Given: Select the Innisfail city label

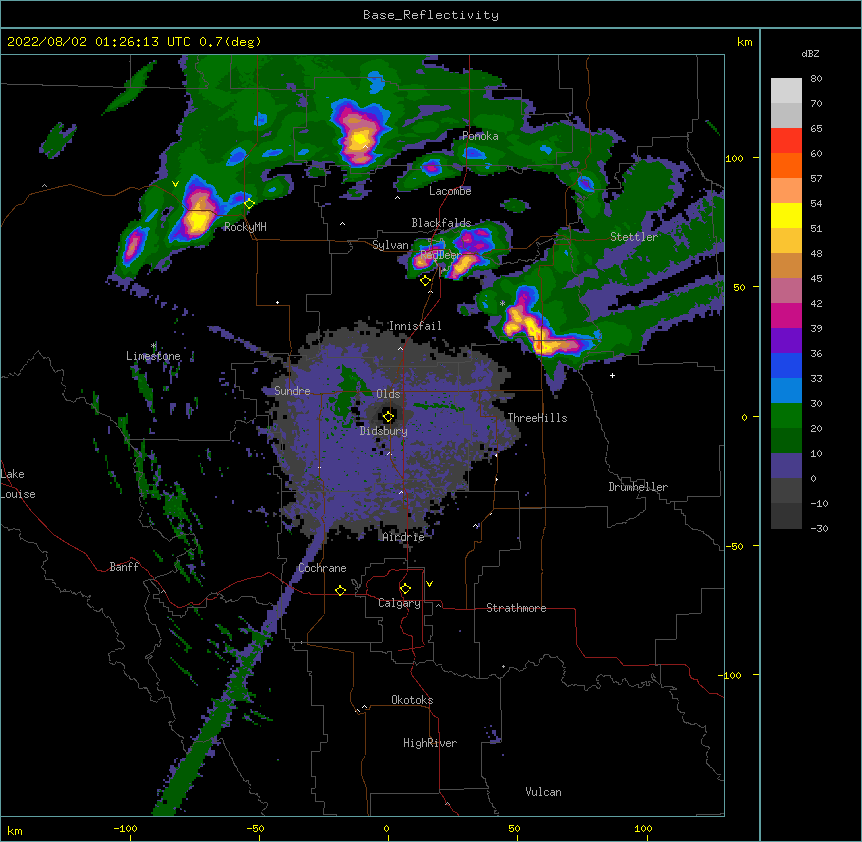Looking at the screenshot, I should point(415,326).
